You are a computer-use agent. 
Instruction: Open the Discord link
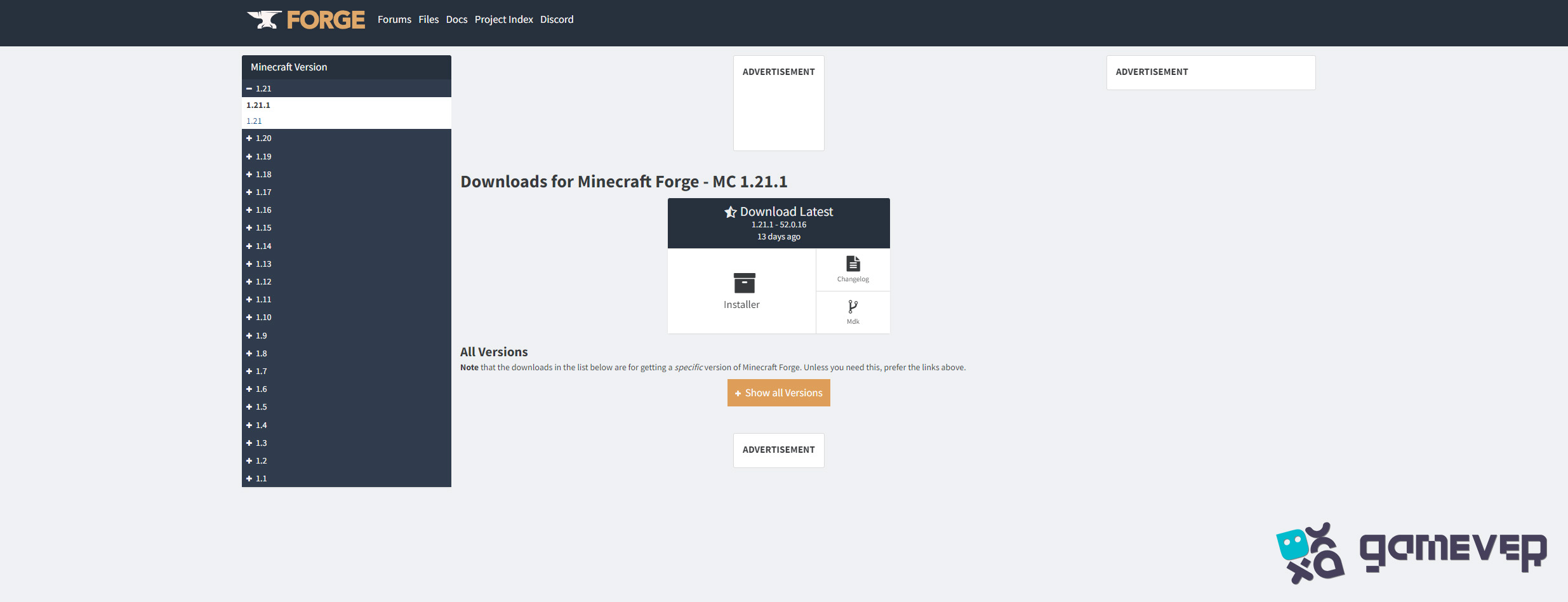(557, 19)
